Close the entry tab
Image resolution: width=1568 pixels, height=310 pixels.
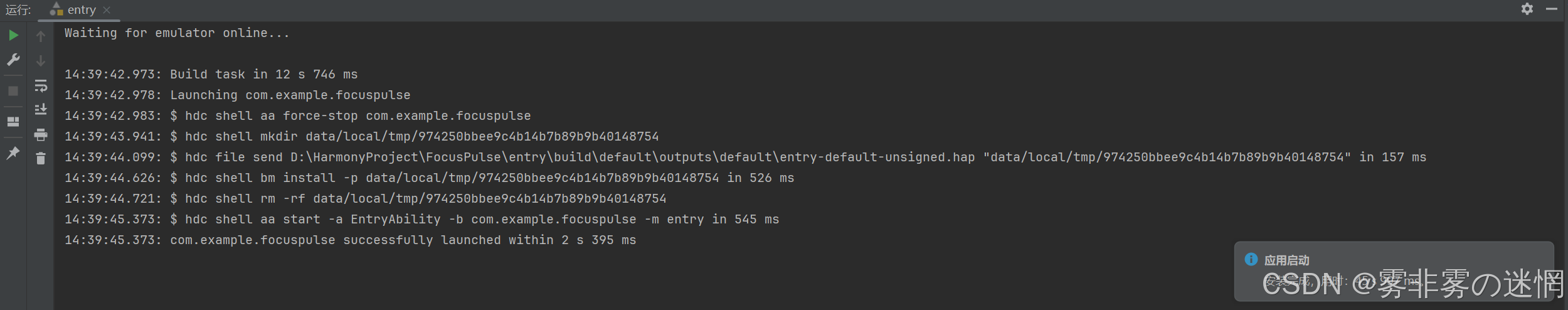(107, 10)
